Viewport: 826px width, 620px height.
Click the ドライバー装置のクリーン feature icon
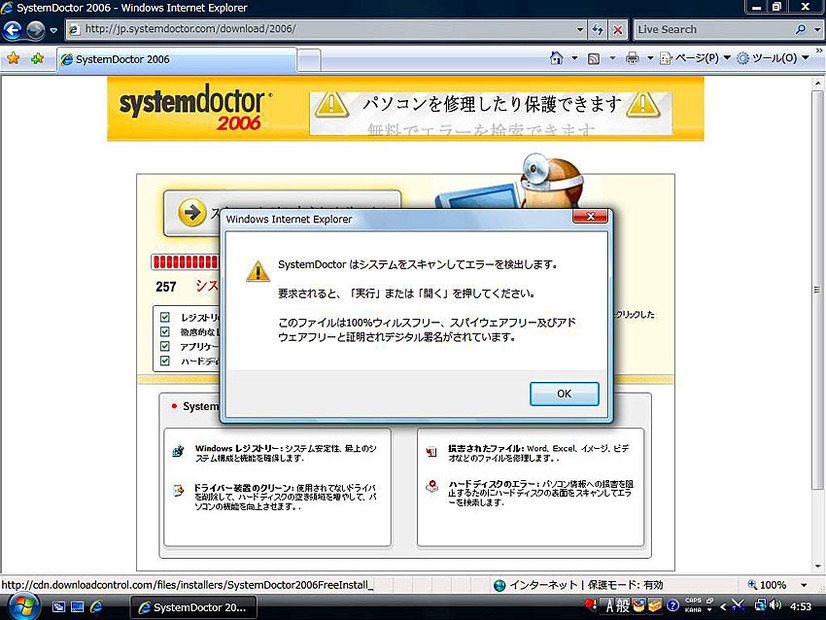tap(179, 490)
